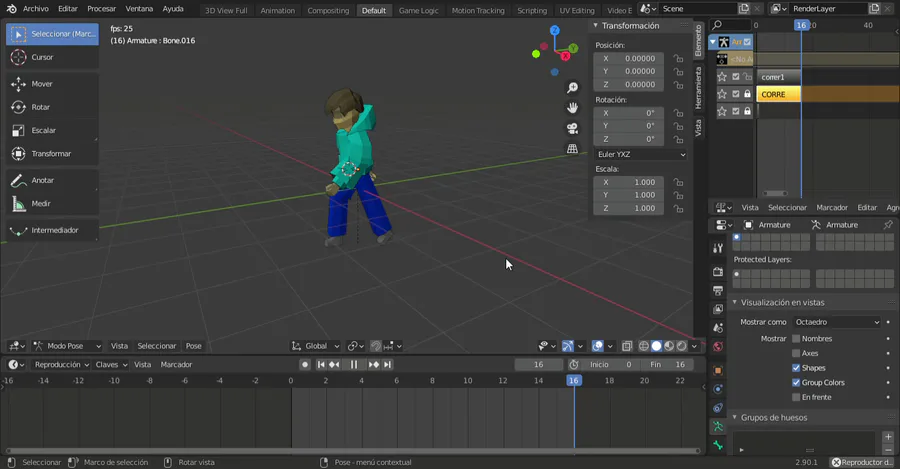Pick the Intermediador pose tool
Image resolution: width=900 pixels, height=469 pixels.
tap(52, 230)
